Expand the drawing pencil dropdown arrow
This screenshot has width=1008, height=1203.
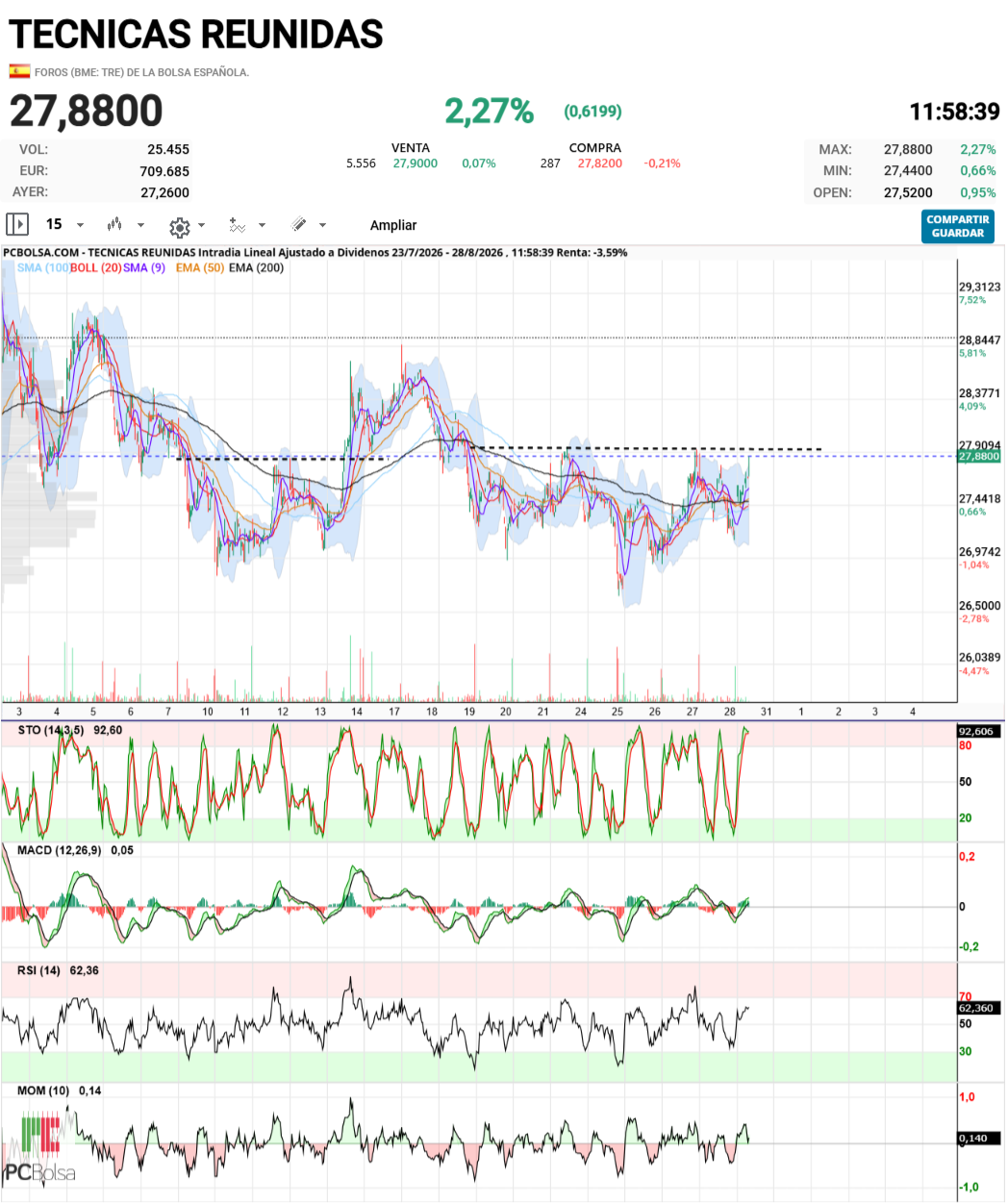[322, 225]
